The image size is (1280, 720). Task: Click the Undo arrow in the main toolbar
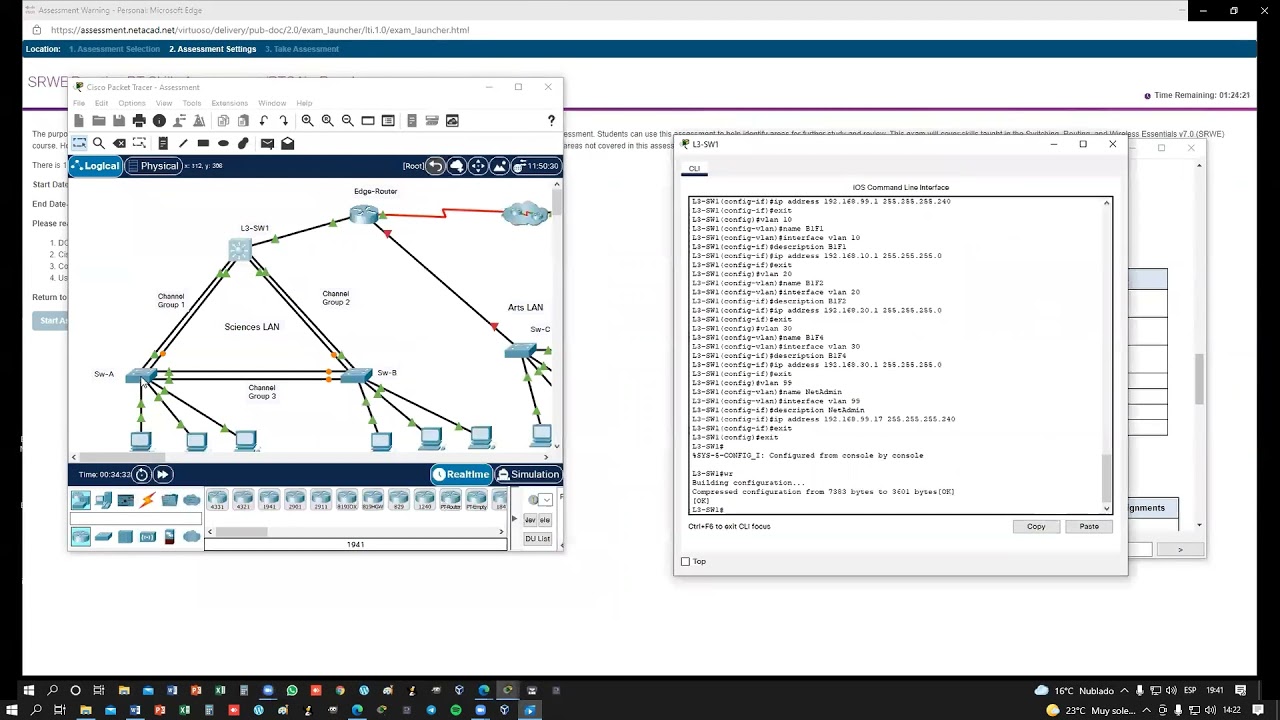[x=264, y=121]
